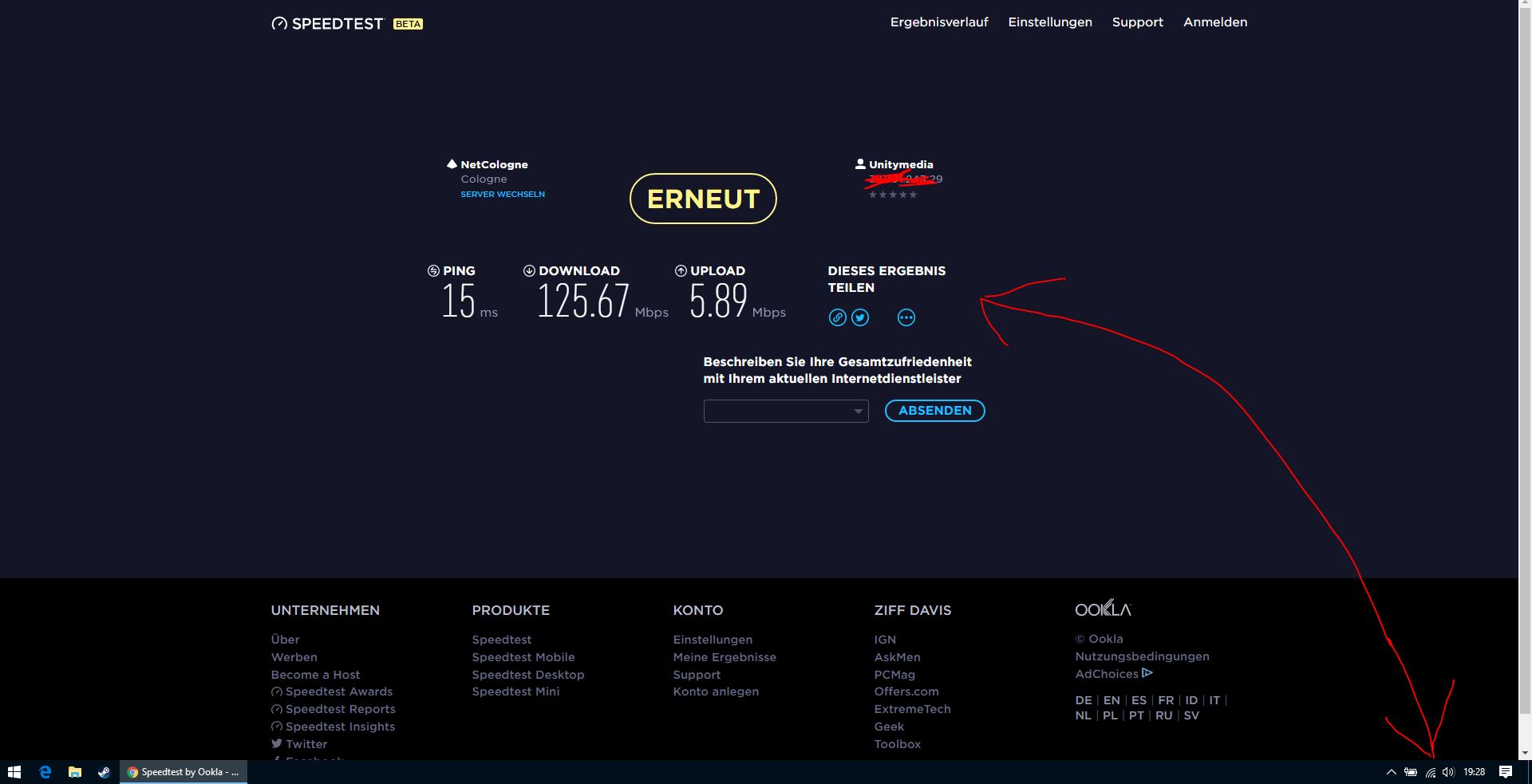Open Steam from taskbar
Viewport: 1532px width, 784px height.
[x=104, y=772]
